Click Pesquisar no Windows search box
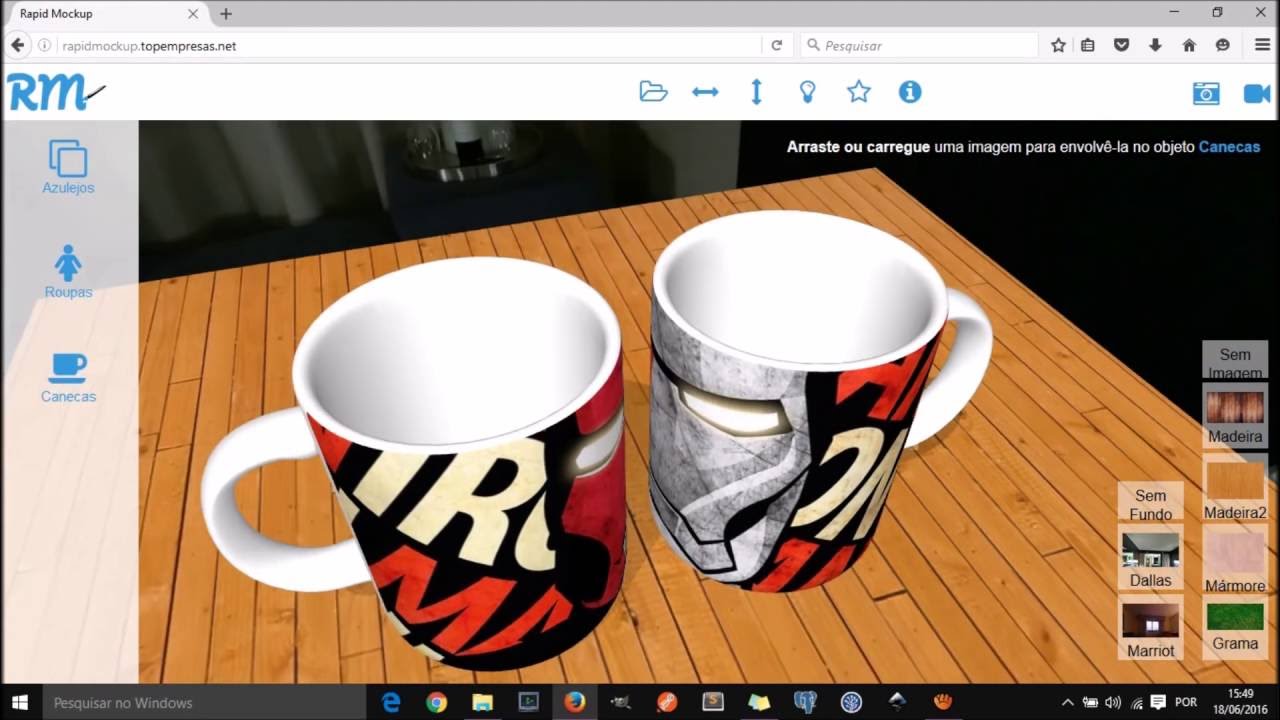This screenshot has height=720, width=1280. point(204,702)
